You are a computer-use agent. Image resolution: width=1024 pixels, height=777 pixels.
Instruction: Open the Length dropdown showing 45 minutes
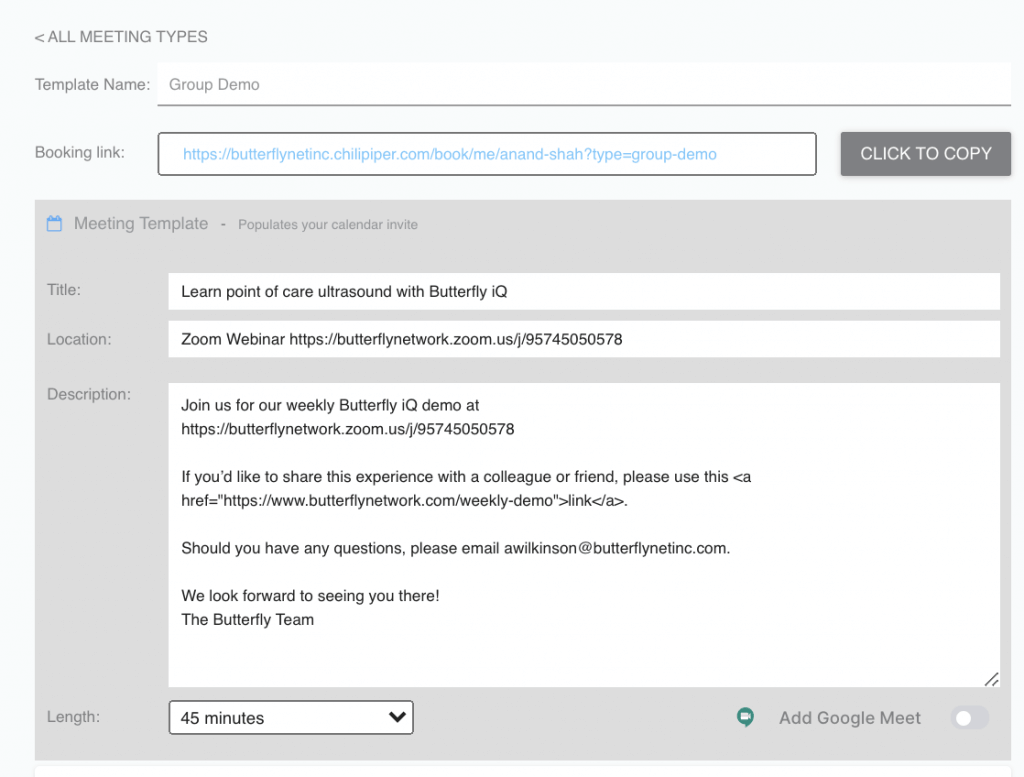click(291, 718)
